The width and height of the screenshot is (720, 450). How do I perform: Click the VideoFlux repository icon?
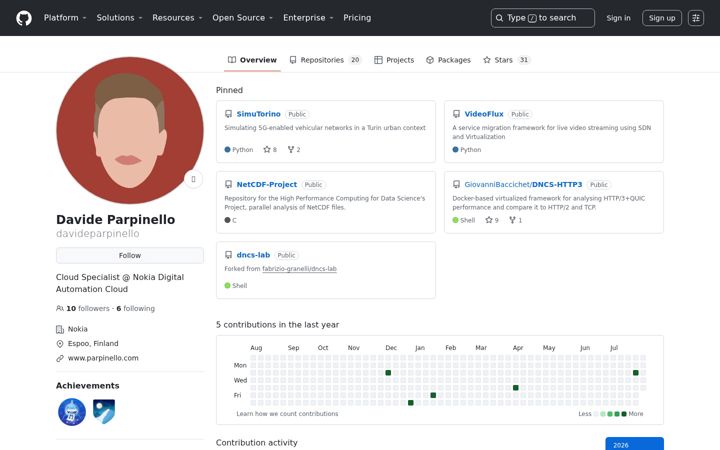(456, 114)
